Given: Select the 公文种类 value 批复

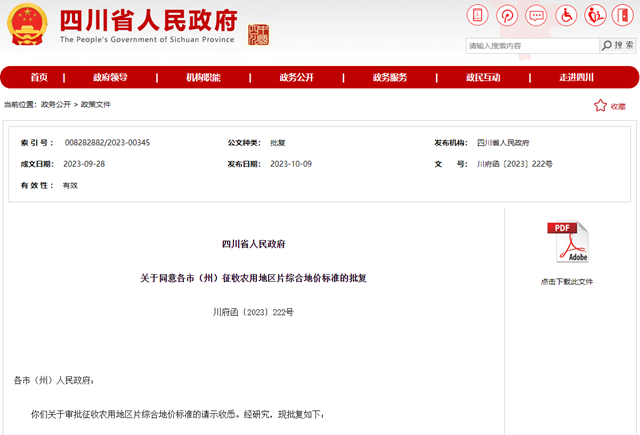Looking at the screenshot, I should pos(278,142).
